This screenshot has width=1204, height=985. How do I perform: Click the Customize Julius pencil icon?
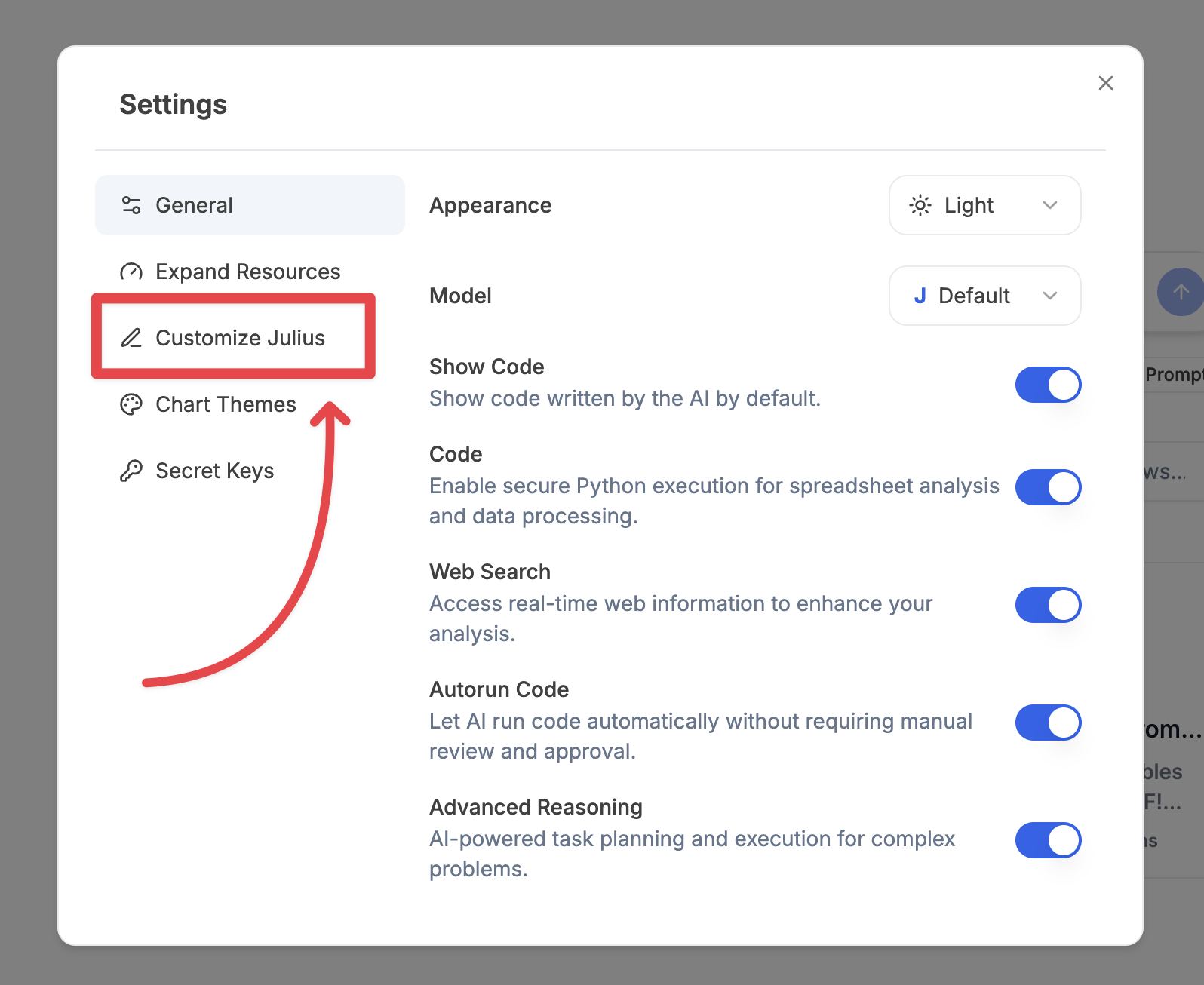[x=131, y=338]
